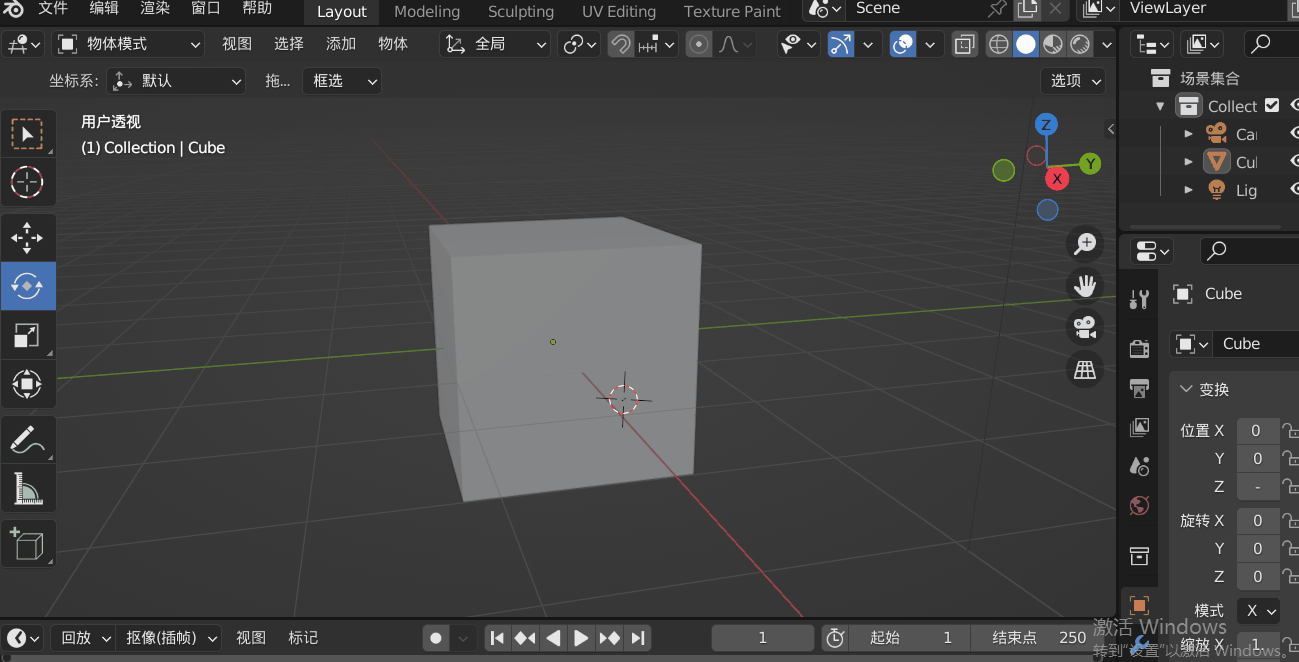Toggle Collection exclude checkbox in outliner
Image resolution: width=1299 pixels, height=662 pixels.
1272,105
